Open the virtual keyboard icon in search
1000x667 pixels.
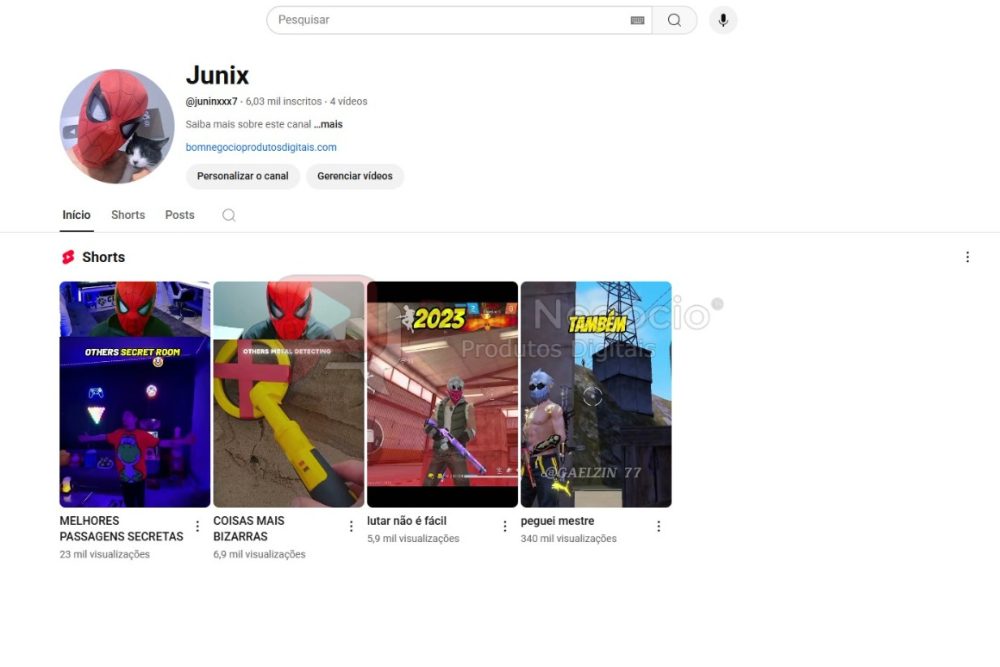pyautogui.click(x=637, y=20)
